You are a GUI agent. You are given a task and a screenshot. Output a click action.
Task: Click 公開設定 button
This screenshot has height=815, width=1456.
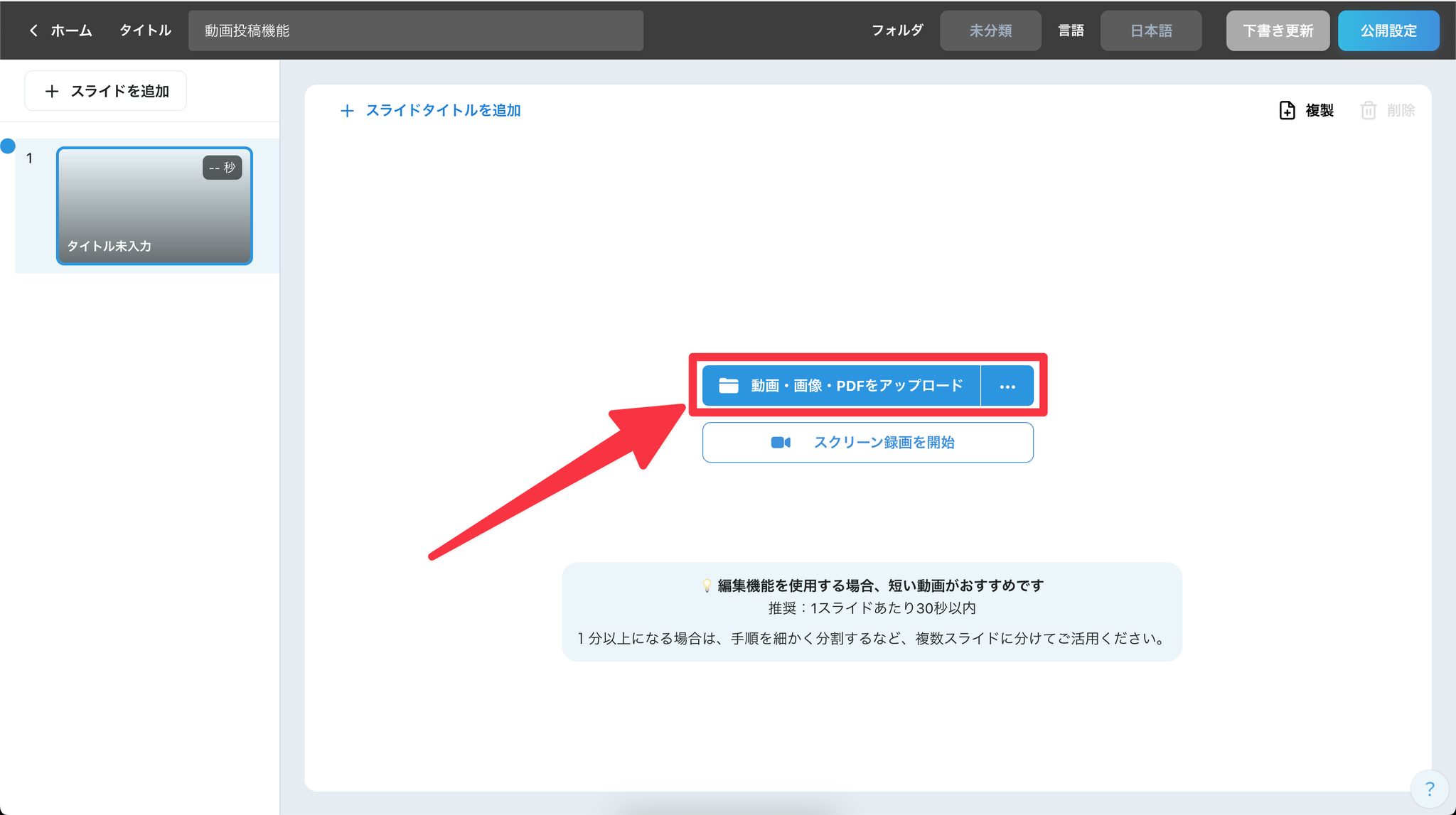click(x=1388, y=31)
